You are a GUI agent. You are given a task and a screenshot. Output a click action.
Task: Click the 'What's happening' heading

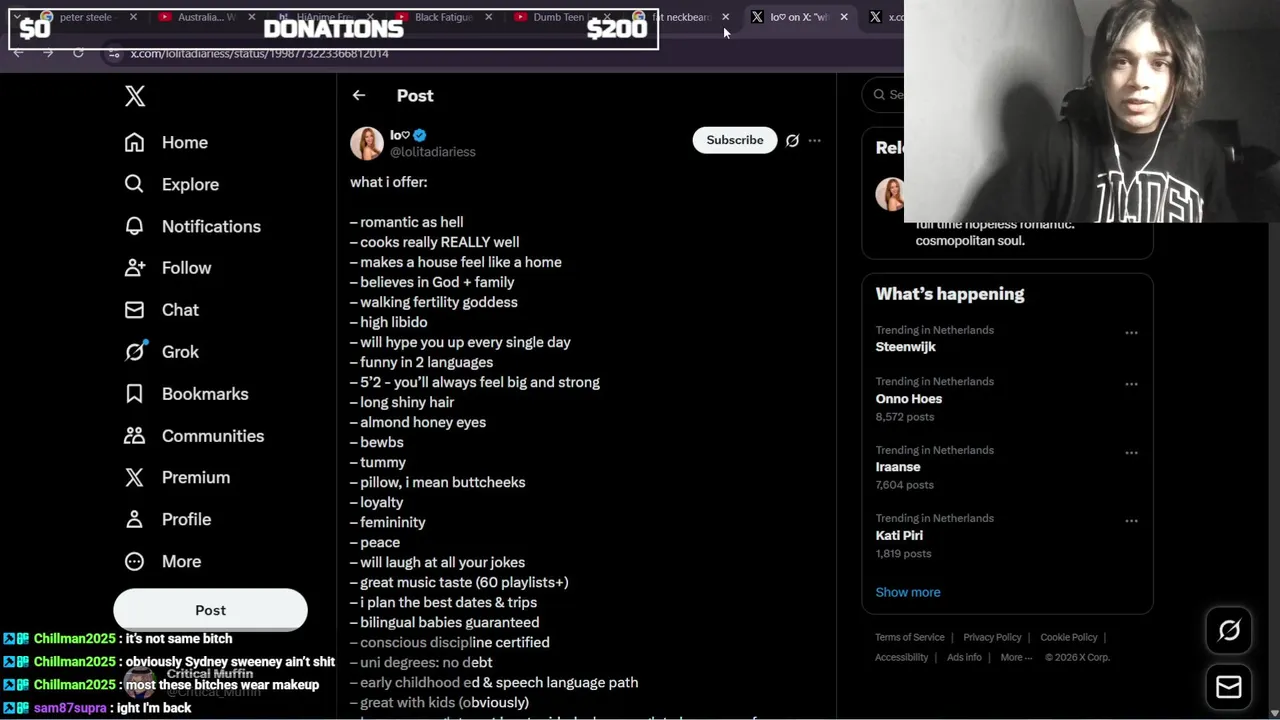click(x=950, y=294)
